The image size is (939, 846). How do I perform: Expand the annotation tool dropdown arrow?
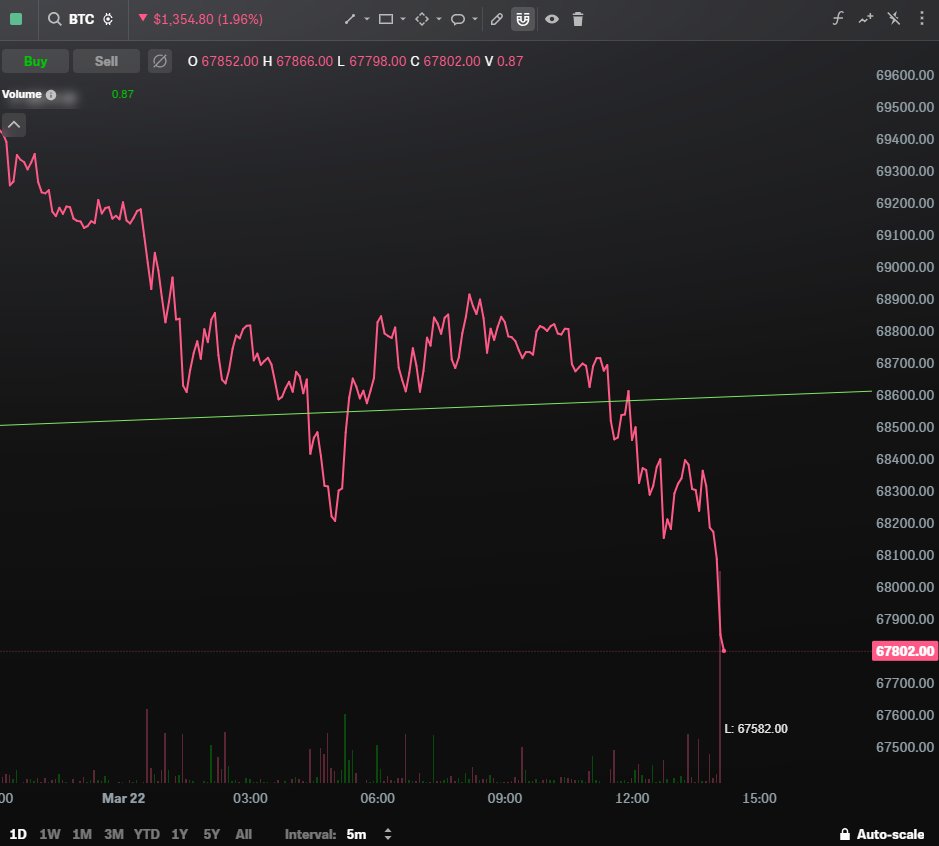coord(475,19)
